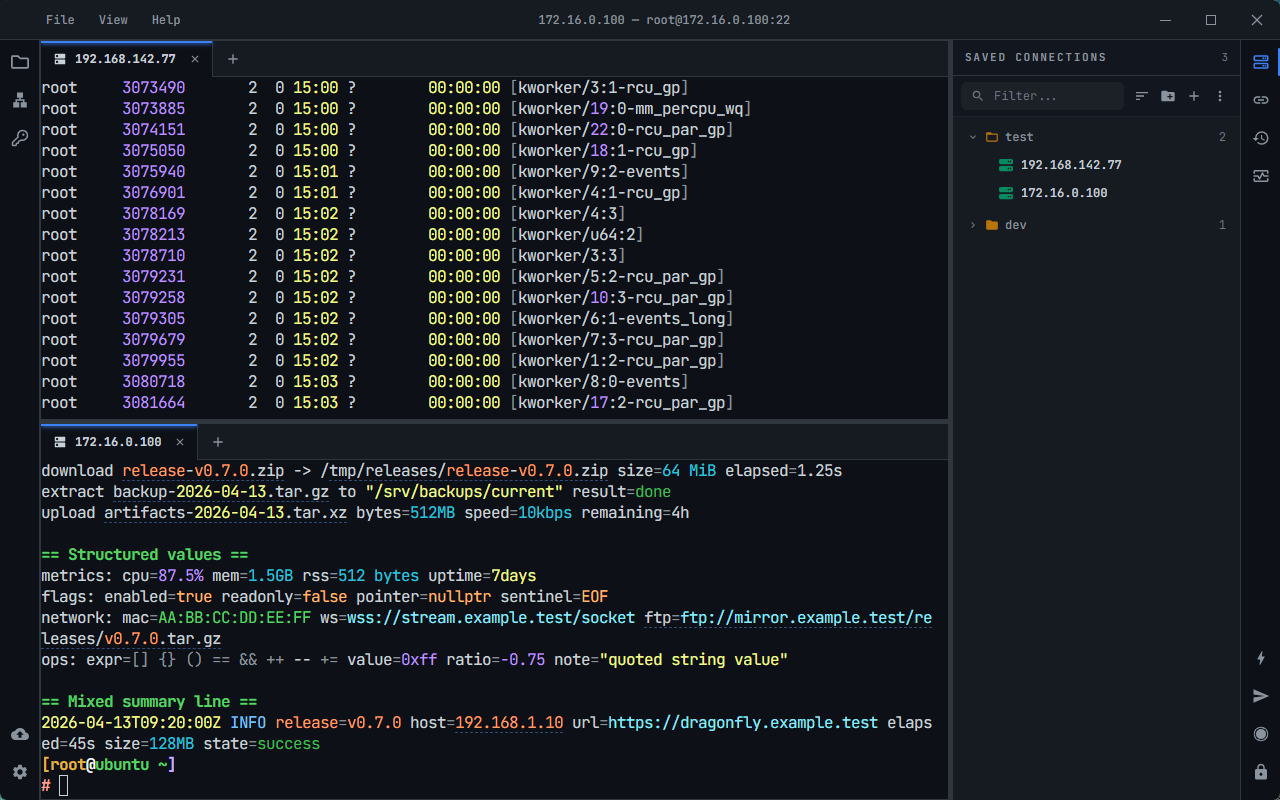The height and width of the screenshot is (800, 1280).
Task: Expand the dev folder chevron
Action: coord(973,225)
